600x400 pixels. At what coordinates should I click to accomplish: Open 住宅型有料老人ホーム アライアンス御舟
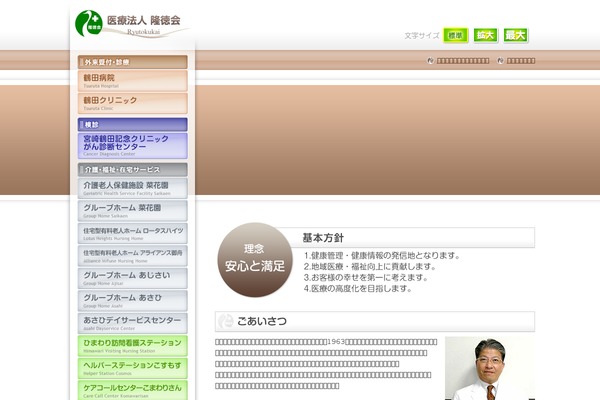[x=132, y=256]
